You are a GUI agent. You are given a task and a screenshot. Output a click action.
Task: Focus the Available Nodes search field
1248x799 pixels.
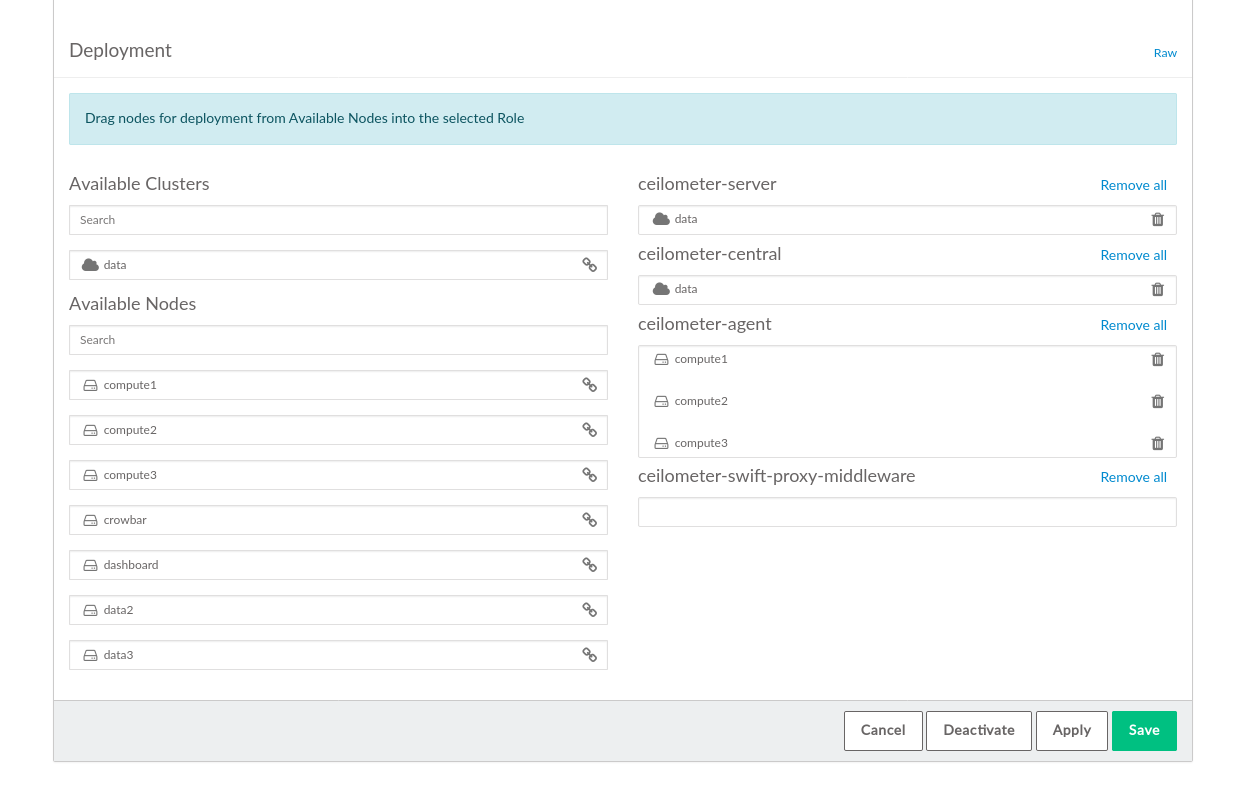point(338,340)
